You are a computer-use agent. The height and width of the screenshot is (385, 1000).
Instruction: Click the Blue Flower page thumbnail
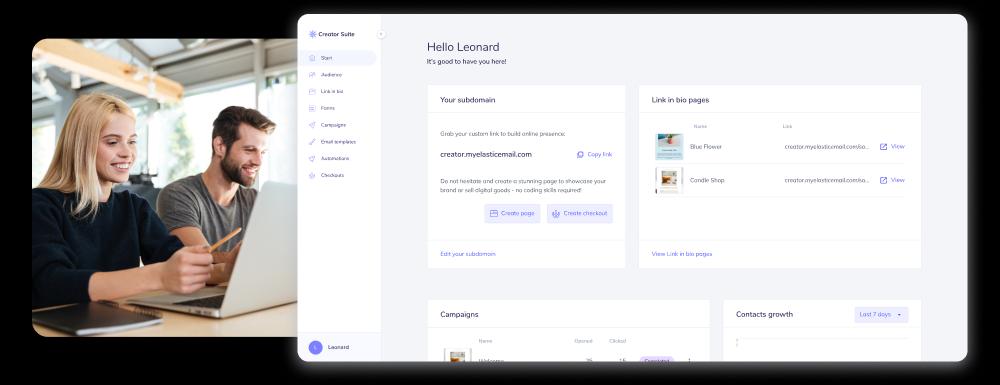pyautogui.click(x=669, y=147)
